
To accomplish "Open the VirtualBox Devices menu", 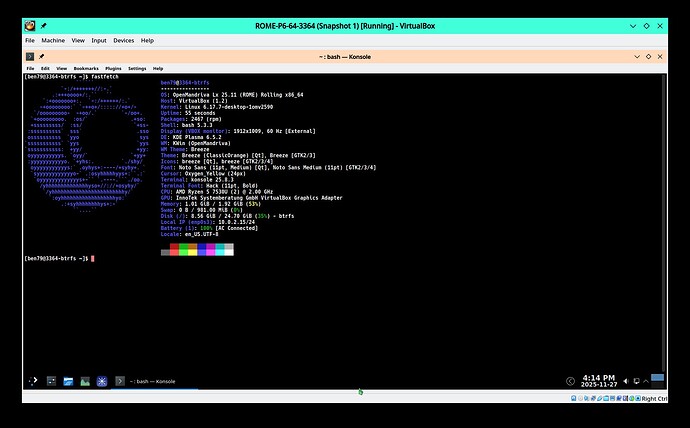I will click(x=123, y=40).
